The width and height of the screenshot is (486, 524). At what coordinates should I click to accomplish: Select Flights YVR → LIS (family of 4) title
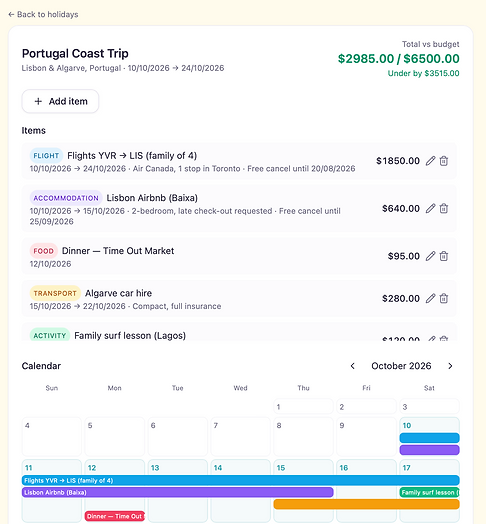point(132,156)
